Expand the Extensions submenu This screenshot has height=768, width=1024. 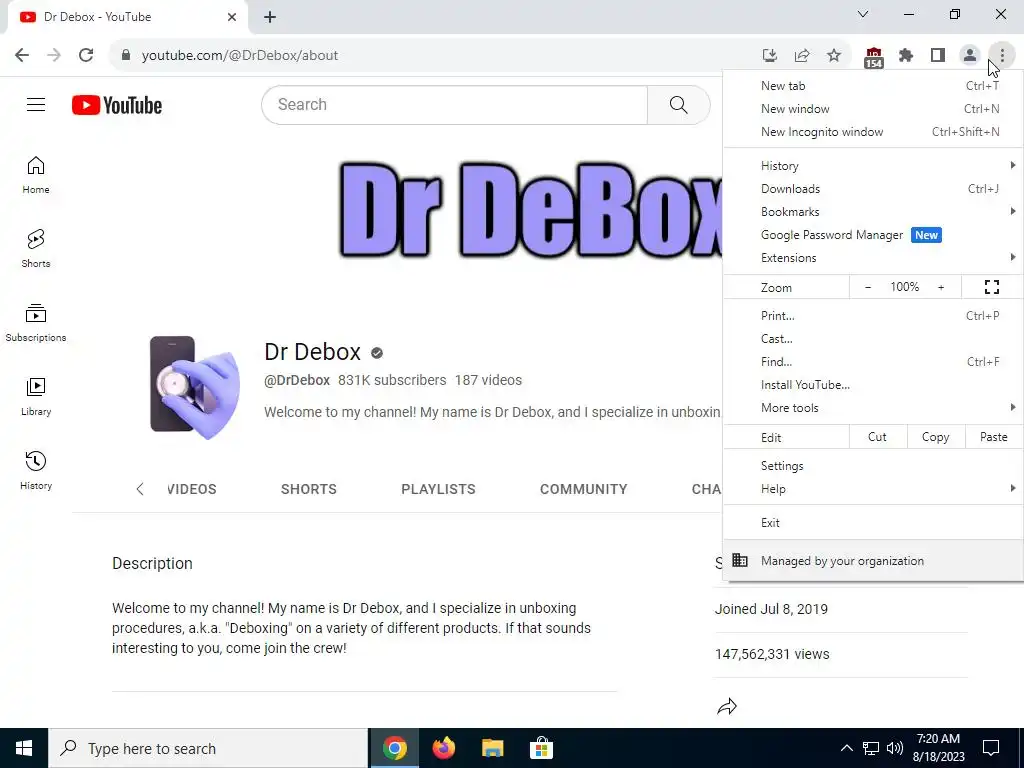click(x=873, y=257)
